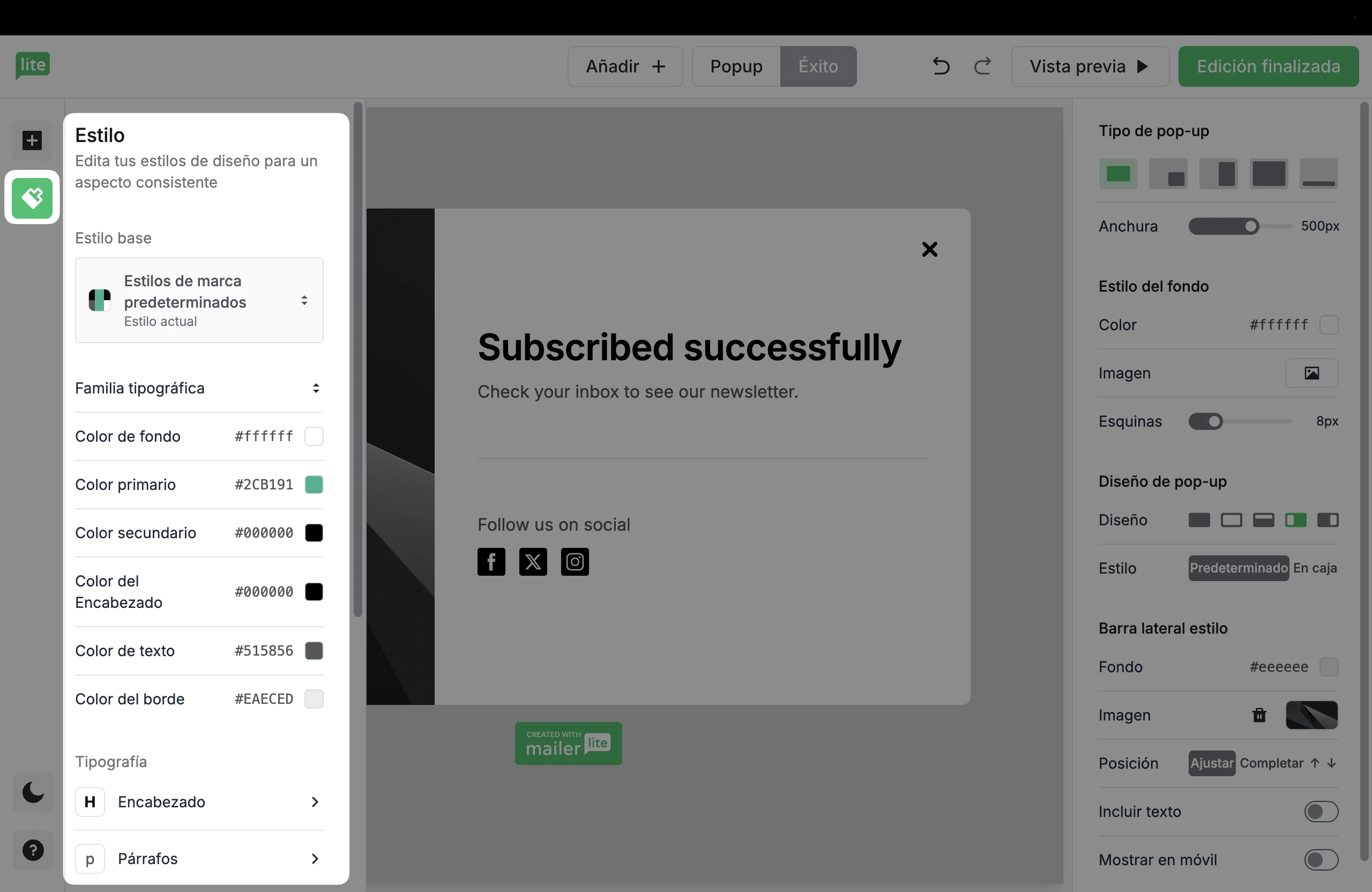Open the help question mark icon
The width and height of the screenshot is (1372, 892).
tap(33, 850)
